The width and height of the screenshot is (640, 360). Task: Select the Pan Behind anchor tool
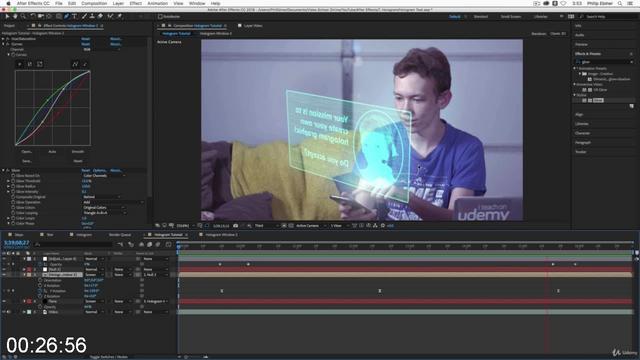[x=49, y=16]
